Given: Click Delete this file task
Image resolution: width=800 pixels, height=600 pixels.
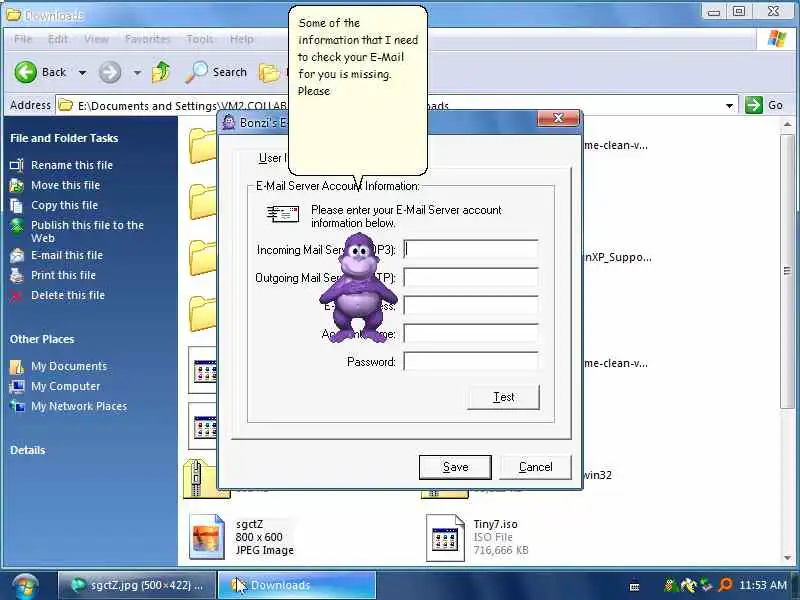Looking at the screenshot, I should click(68, 295).
